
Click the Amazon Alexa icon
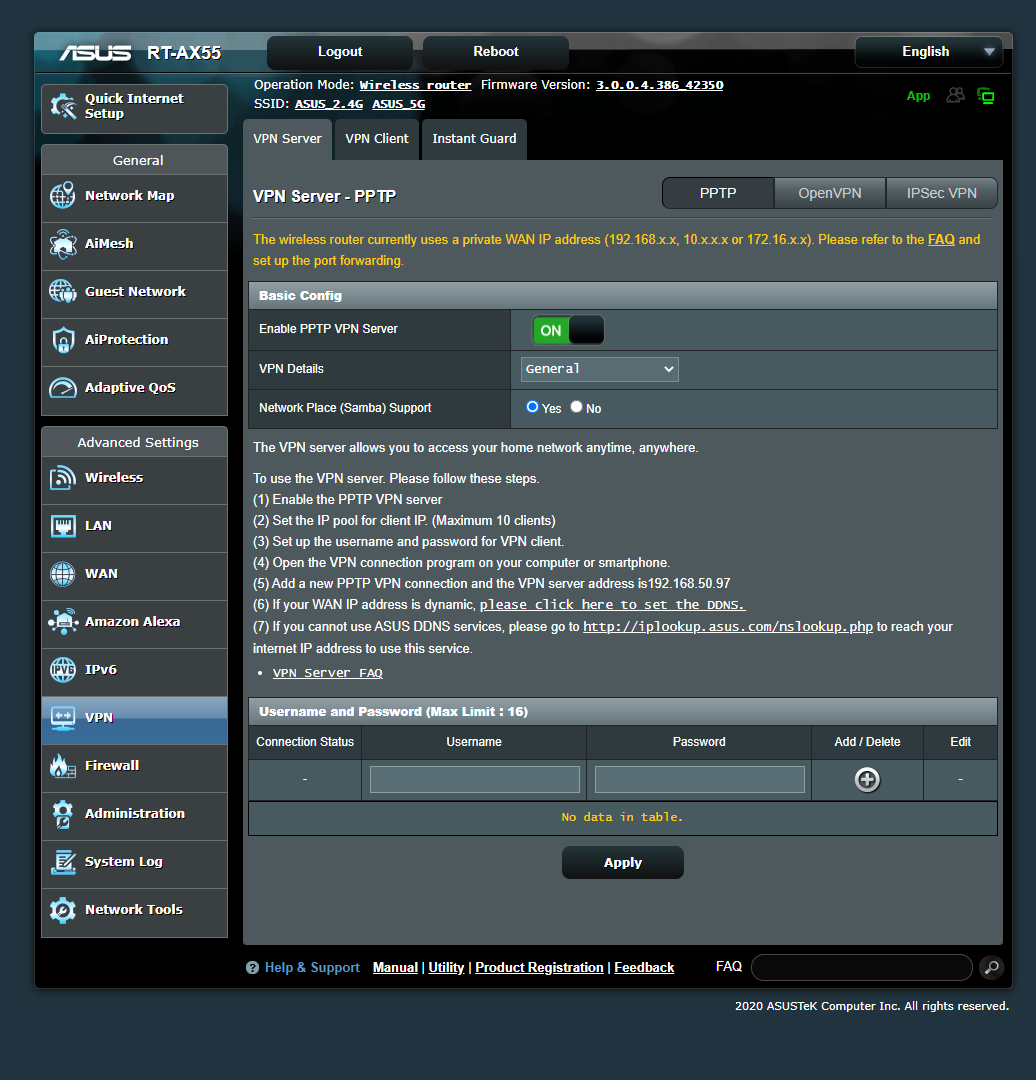[x=63, y=621]
